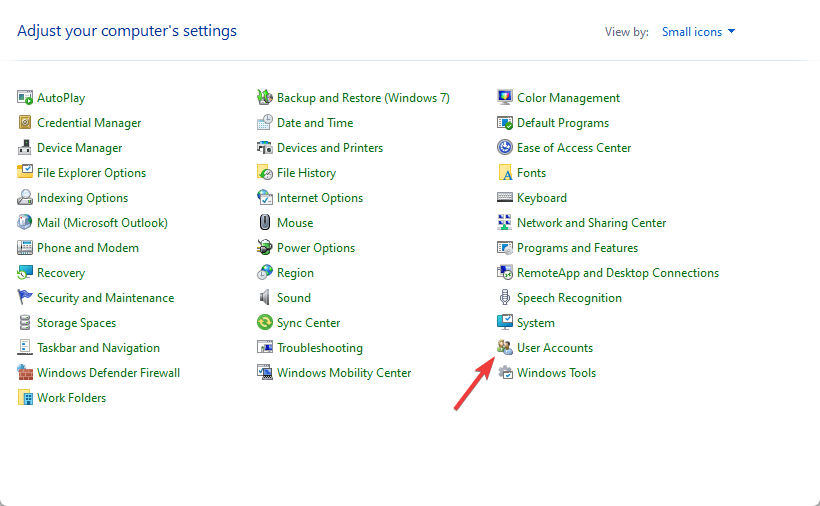Select the Credential Manager link
Viewport: 820px width, 506px height.
(89, 123)
